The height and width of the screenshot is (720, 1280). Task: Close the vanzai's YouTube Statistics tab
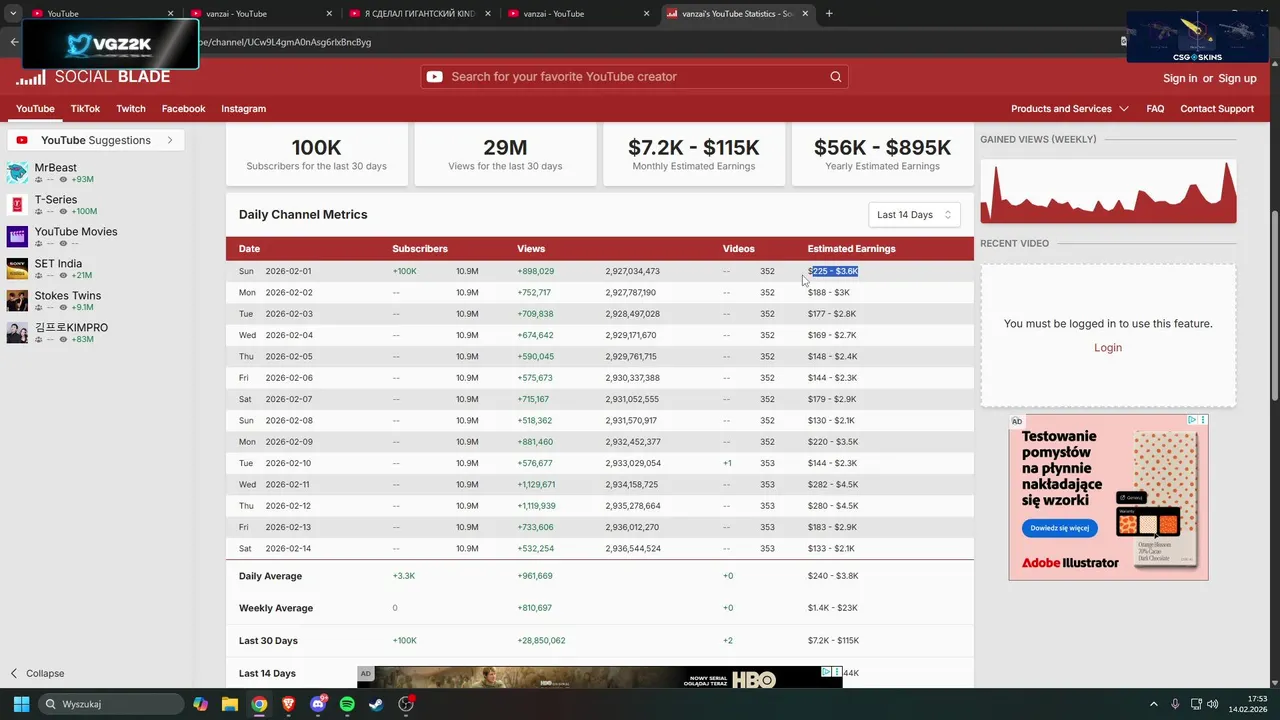(x=805, y=14)
